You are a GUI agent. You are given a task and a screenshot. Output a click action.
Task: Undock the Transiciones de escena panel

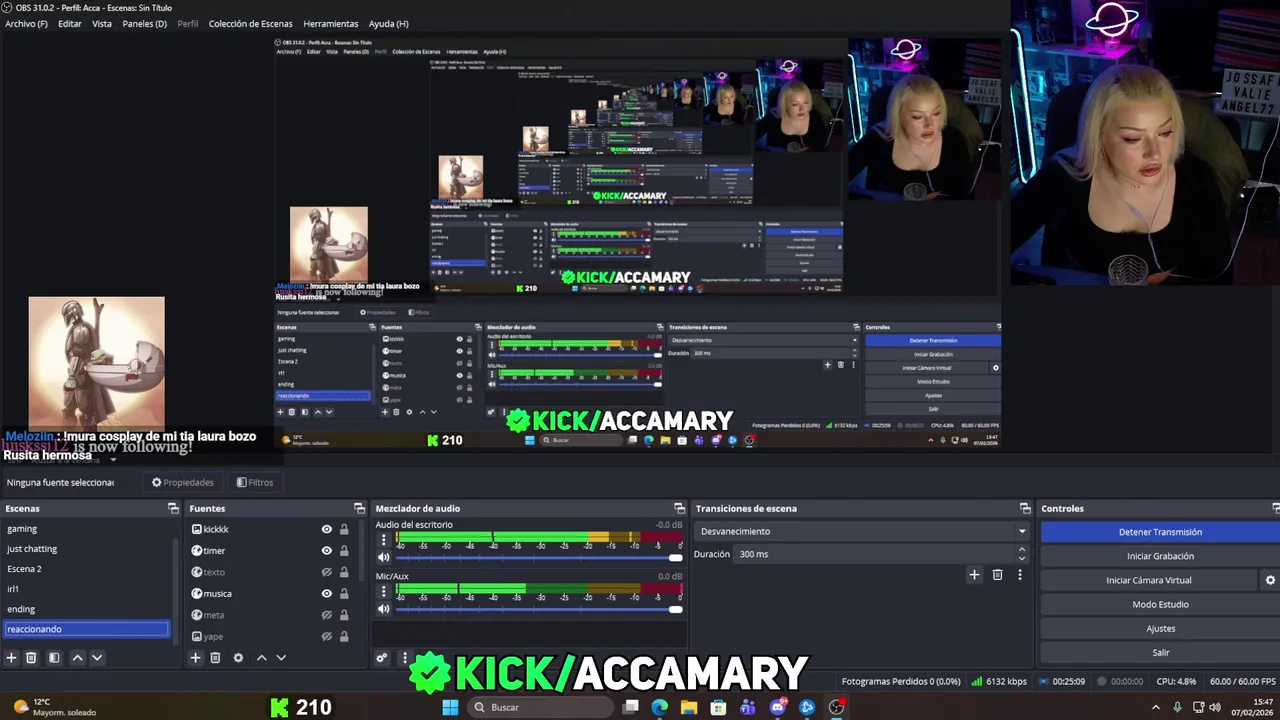point(1025,508)
